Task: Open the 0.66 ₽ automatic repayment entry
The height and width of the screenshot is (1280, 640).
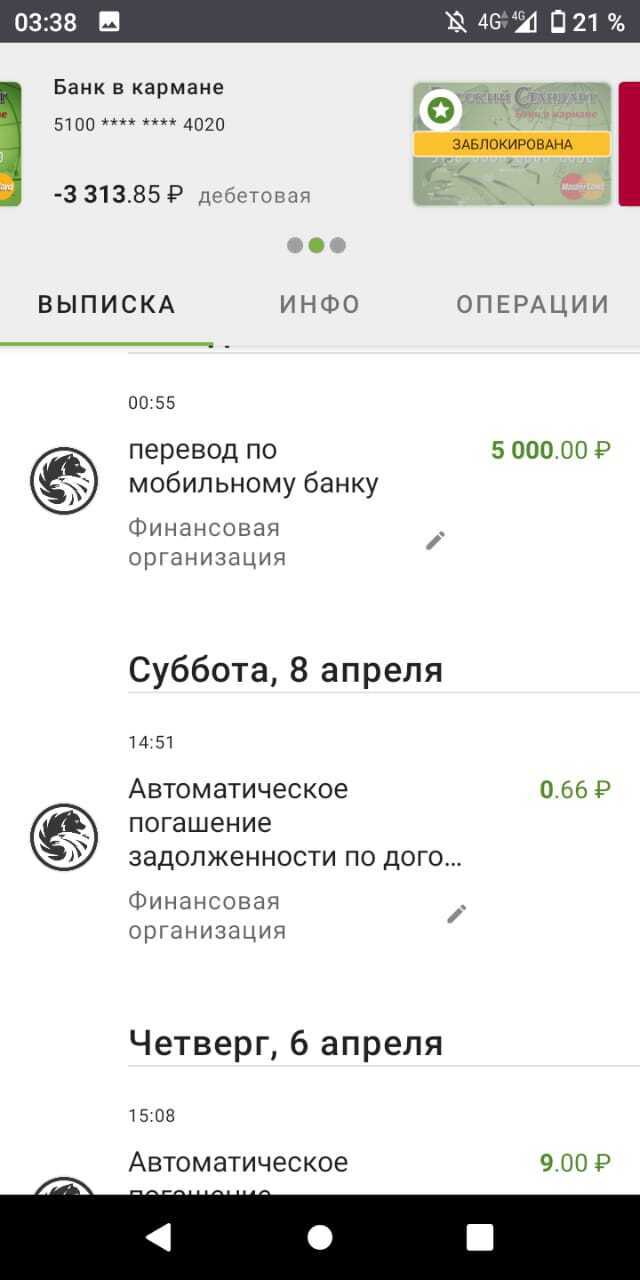Action: [x=295, y=823]
